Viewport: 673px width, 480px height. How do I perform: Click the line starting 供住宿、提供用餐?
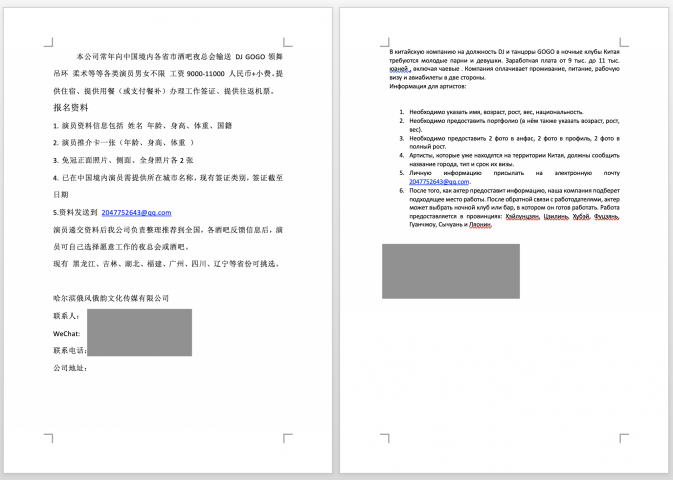point(164,91)
